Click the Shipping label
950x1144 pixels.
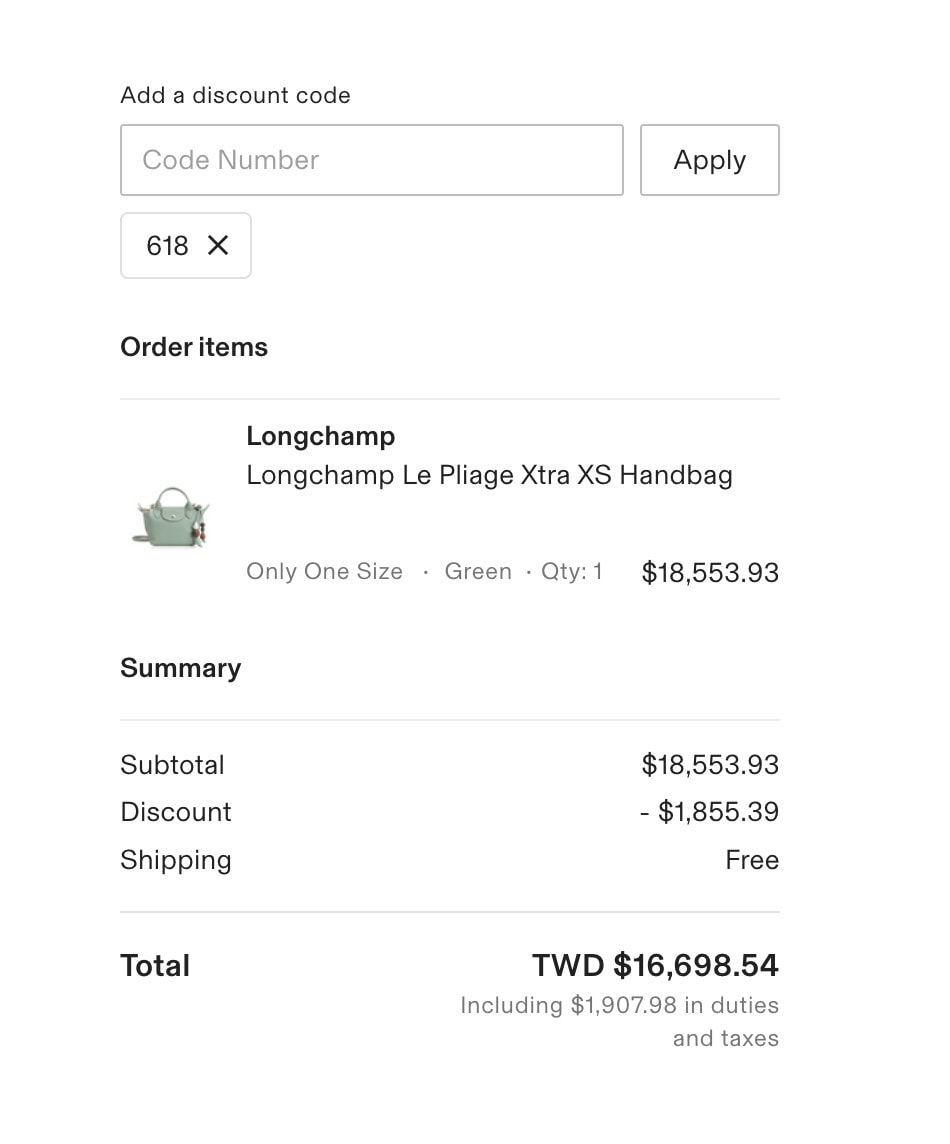pyautogui.click(x=176, y=860)
